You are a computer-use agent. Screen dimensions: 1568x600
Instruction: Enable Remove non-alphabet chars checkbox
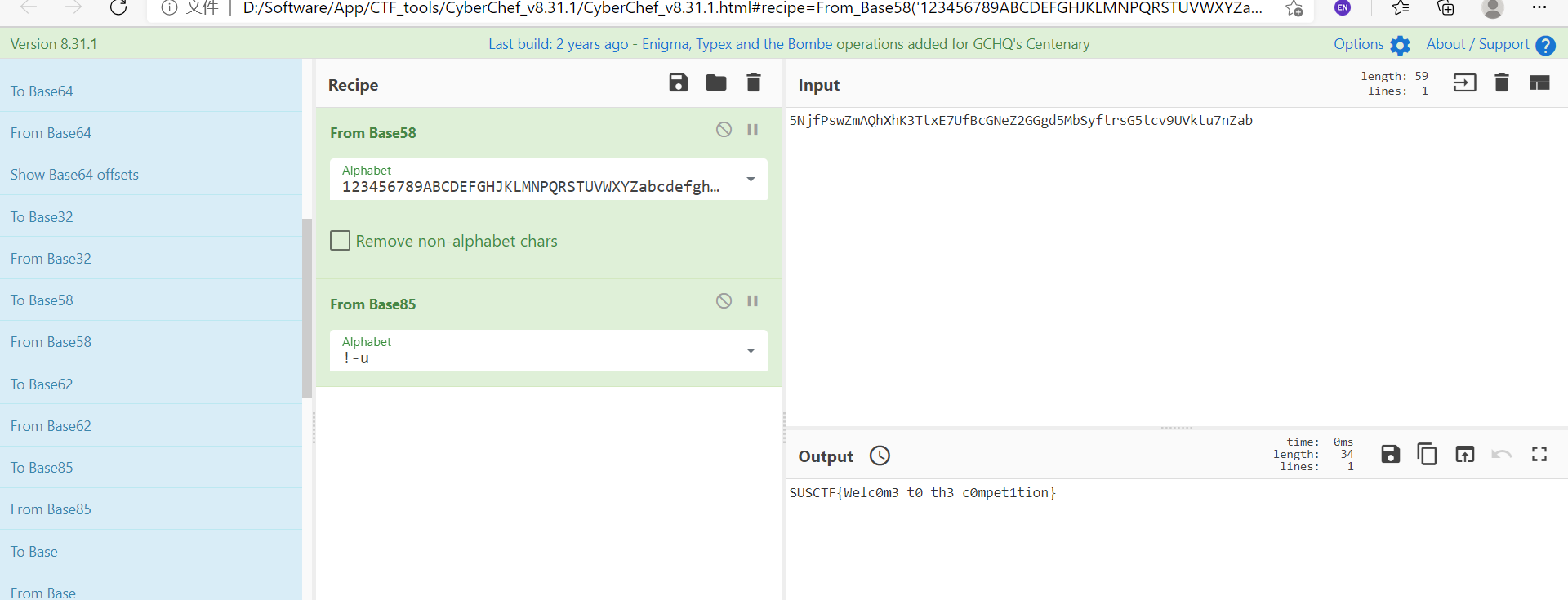click(341, 241)
